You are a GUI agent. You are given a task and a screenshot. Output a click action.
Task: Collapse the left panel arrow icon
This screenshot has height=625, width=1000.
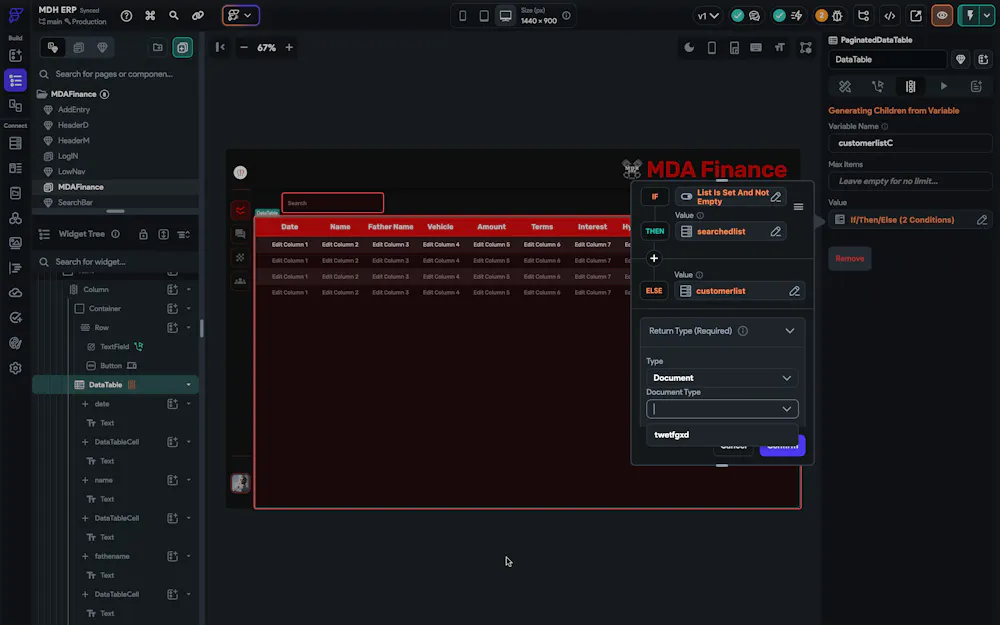coord(220,47)
